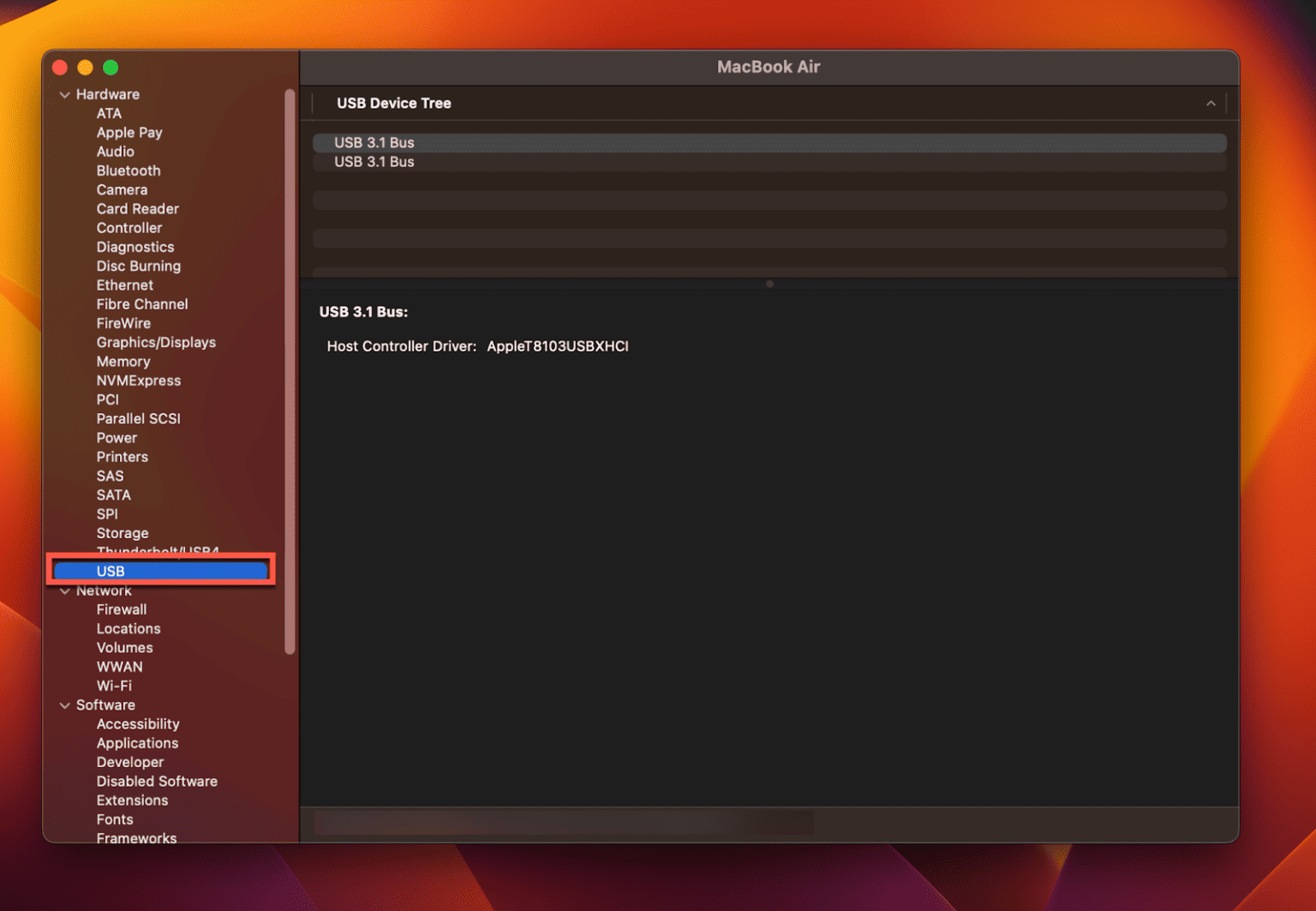Collapse the Software section chevron
Image resolution: width=1316 pixels, height=911 pixels.
point(65,705)
